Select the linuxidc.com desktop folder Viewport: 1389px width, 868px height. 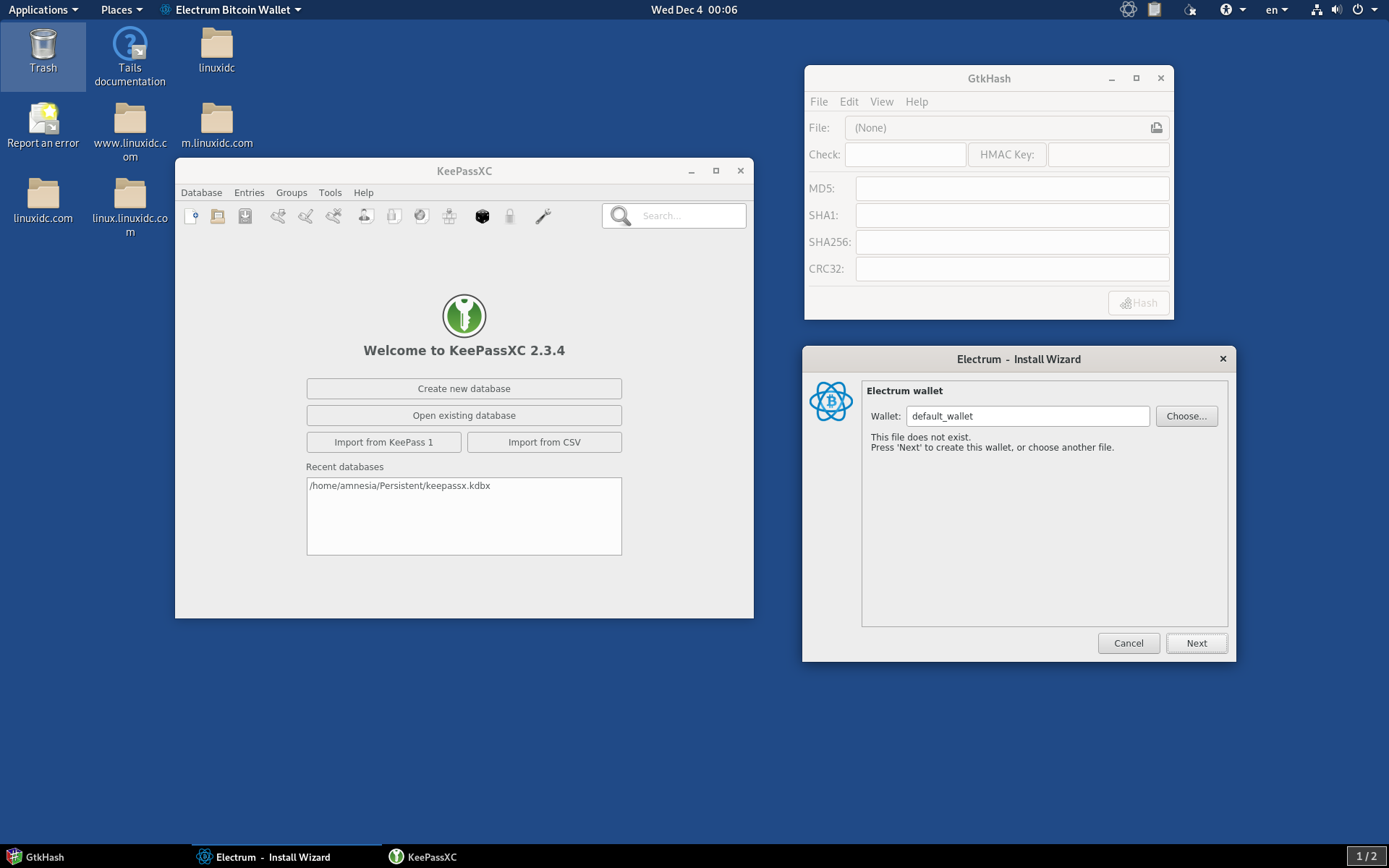pos(43,201)
